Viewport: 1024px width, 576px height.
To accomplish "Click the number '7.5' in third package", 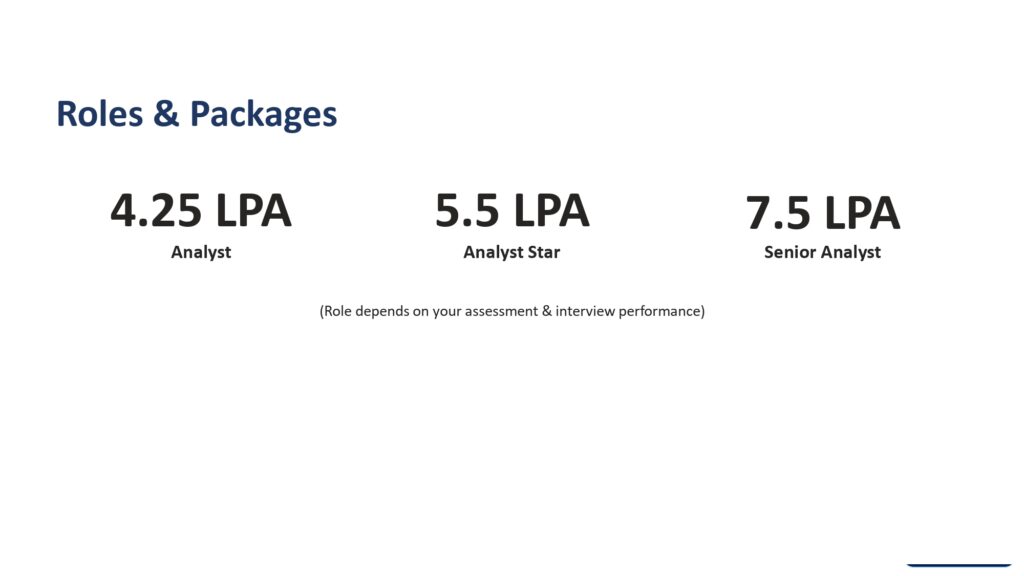I will coord(778,214).
